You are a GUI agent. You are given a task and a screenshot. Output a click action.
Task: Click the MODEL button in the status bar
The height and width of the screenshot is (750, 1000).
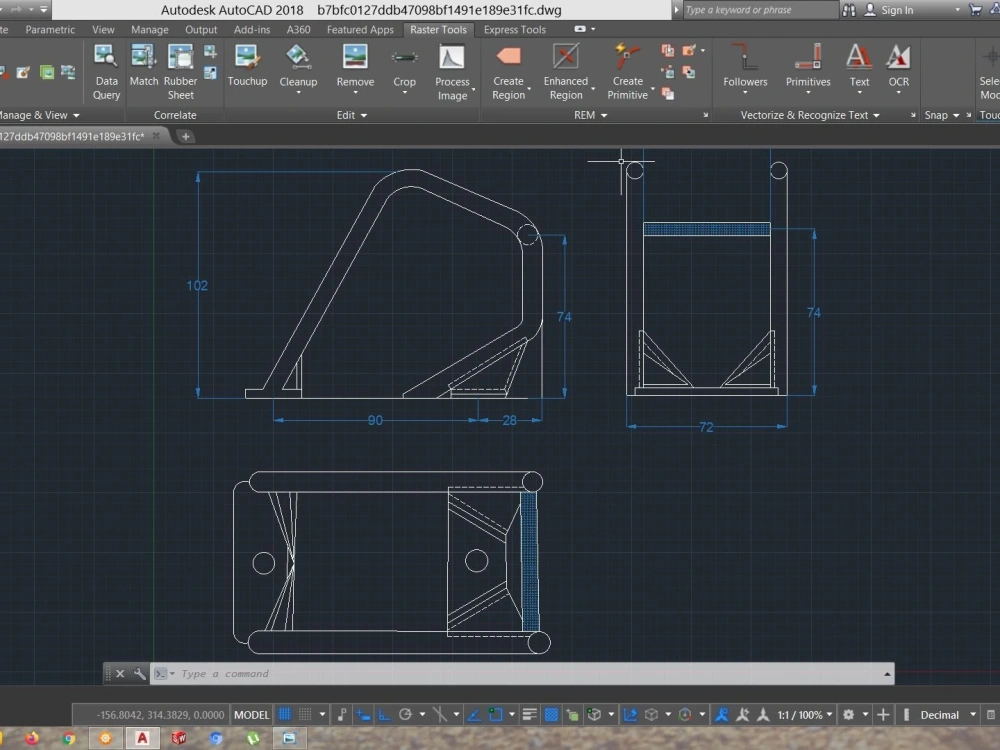pos(251,714)
